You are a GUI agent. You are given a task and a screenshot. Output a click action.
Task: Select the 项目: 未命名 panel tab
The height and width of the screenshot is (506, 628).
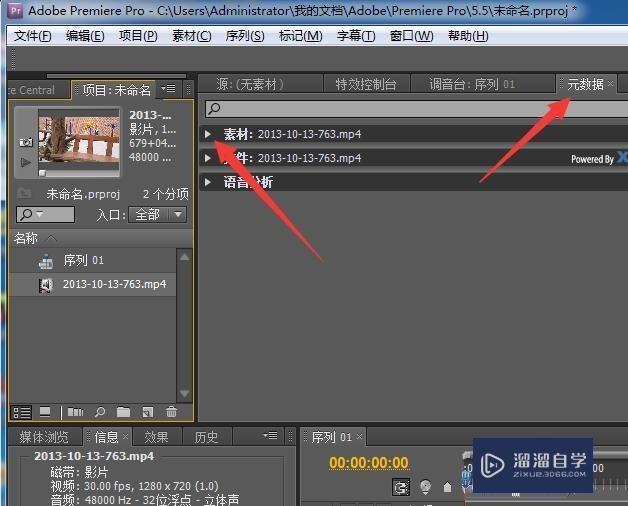point(116,90)
